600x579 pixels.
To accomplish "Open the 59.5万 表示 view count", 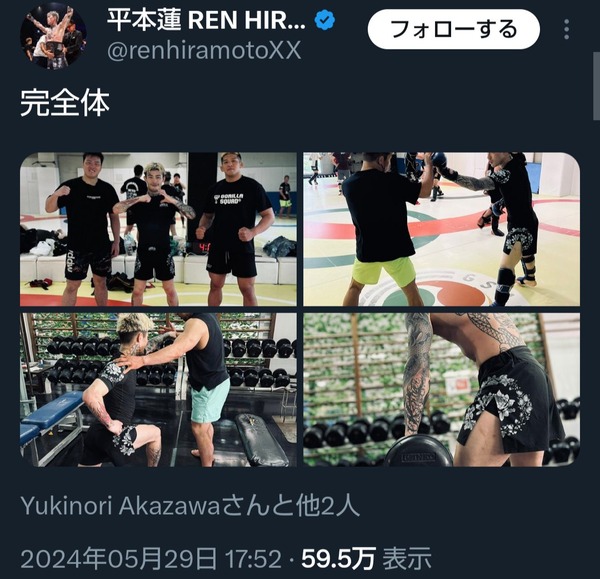I will coord(366,559).
